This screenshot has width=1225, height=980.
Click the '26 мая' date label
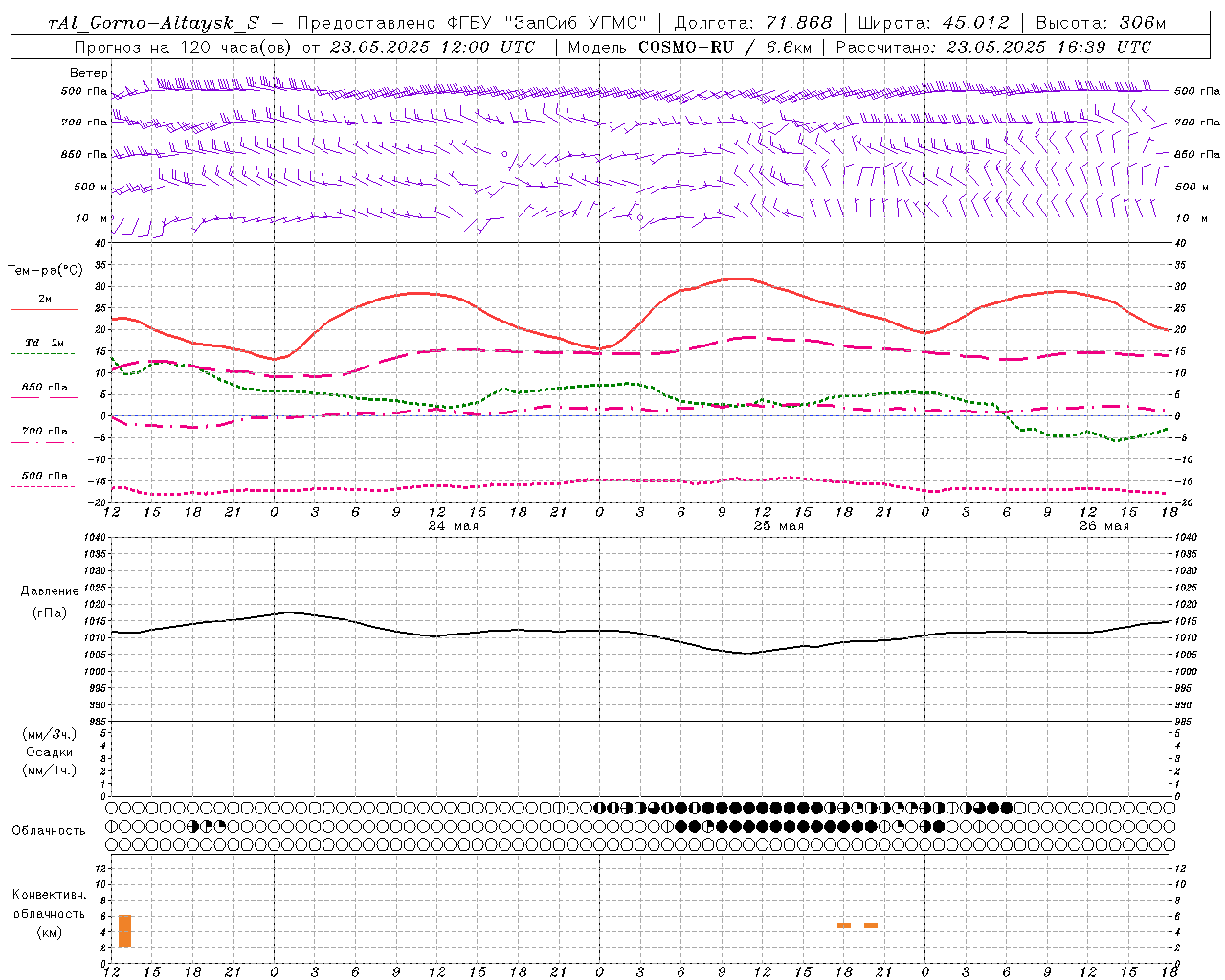1104,526
